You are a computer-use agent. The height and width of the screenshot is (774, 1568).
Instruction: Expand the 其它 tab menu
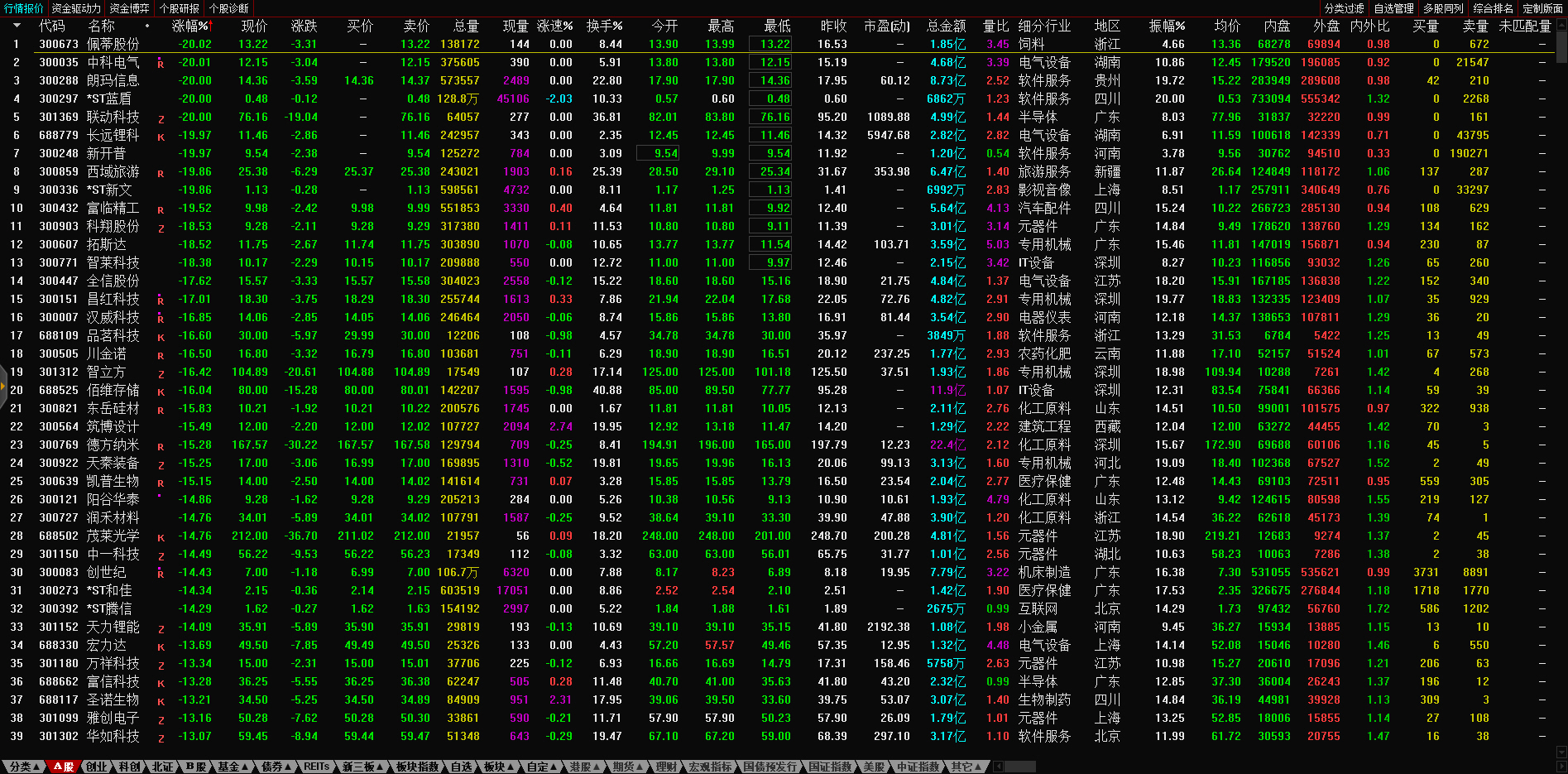tap(965, 767)
